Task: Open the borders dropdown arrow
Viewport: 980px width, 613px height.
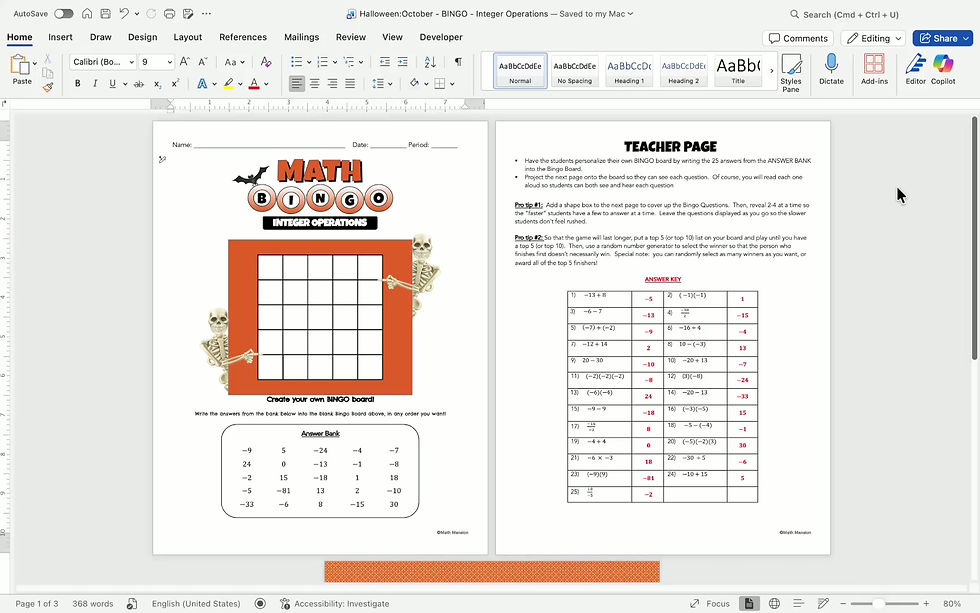Action: coord(452,84)
